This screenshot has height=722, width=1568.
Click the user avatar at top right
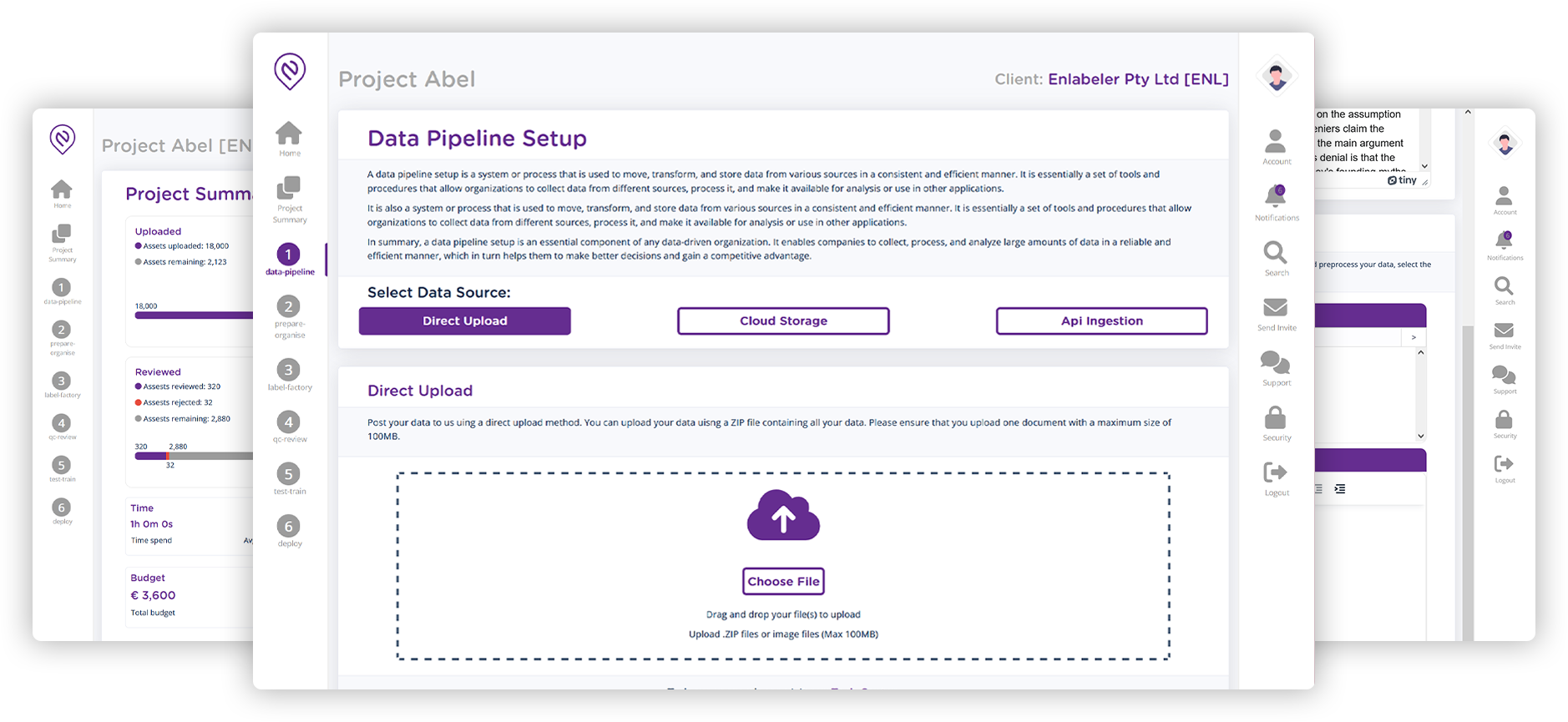1277,77
